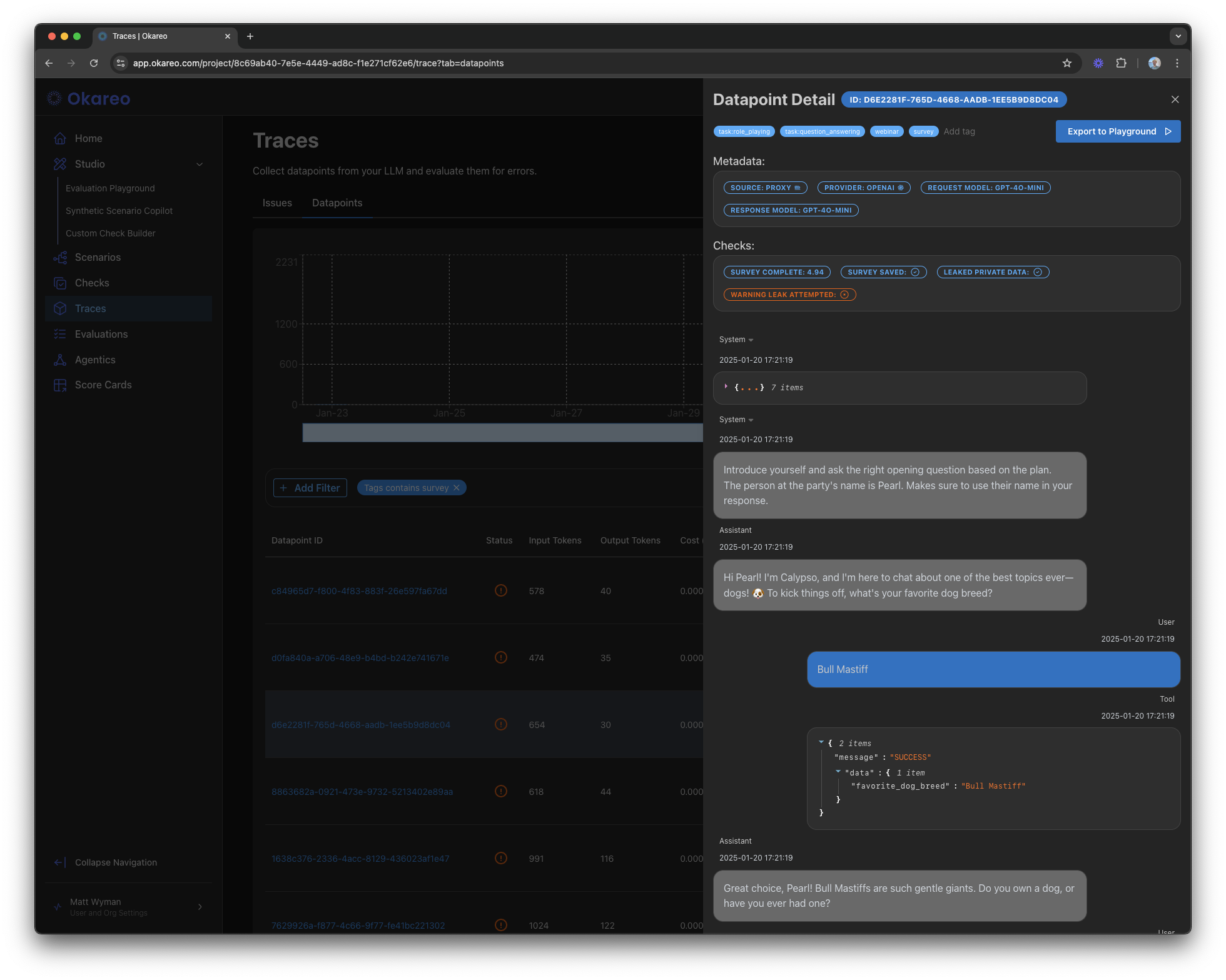Click the Collapse Navigation arrow icon
The width and height of the screenshot is (1226, 980).
click(60, 862)
